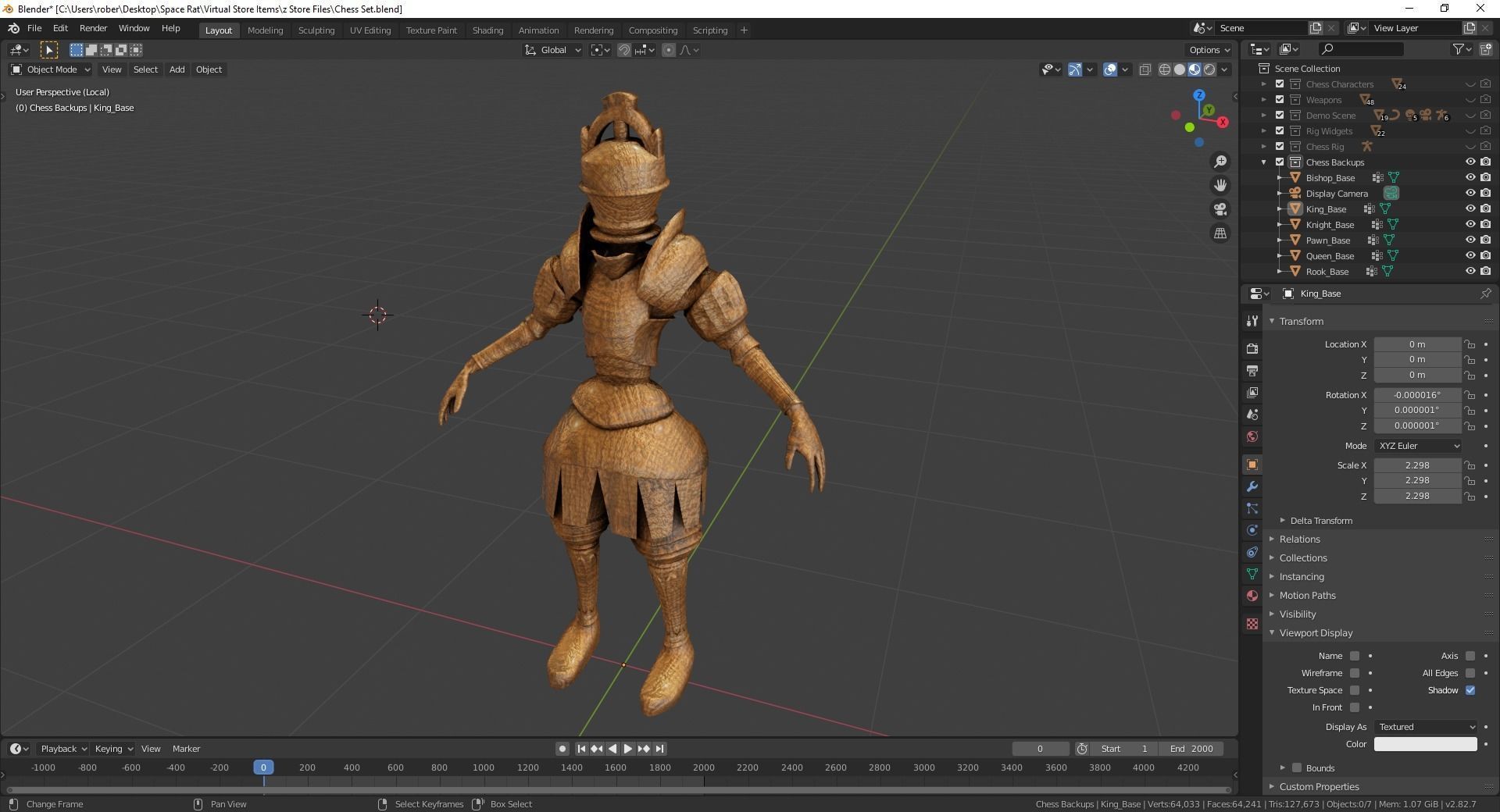Screen dimensions: 1500x812
Task: Open the Material properties tab
Action: coord(1252,596)
